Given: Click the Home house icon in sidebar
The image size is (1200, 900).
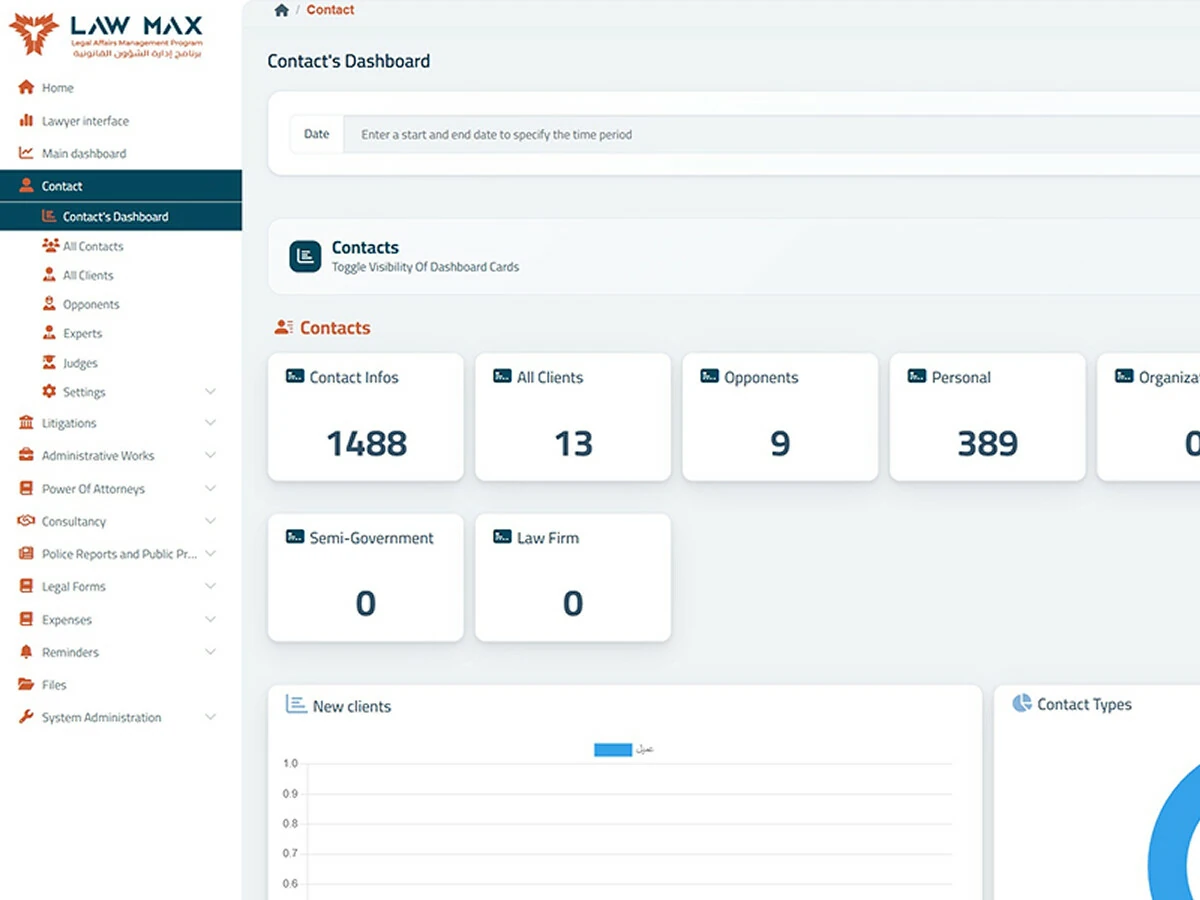Looking at the screenshot, I should (x=26, y=88).
